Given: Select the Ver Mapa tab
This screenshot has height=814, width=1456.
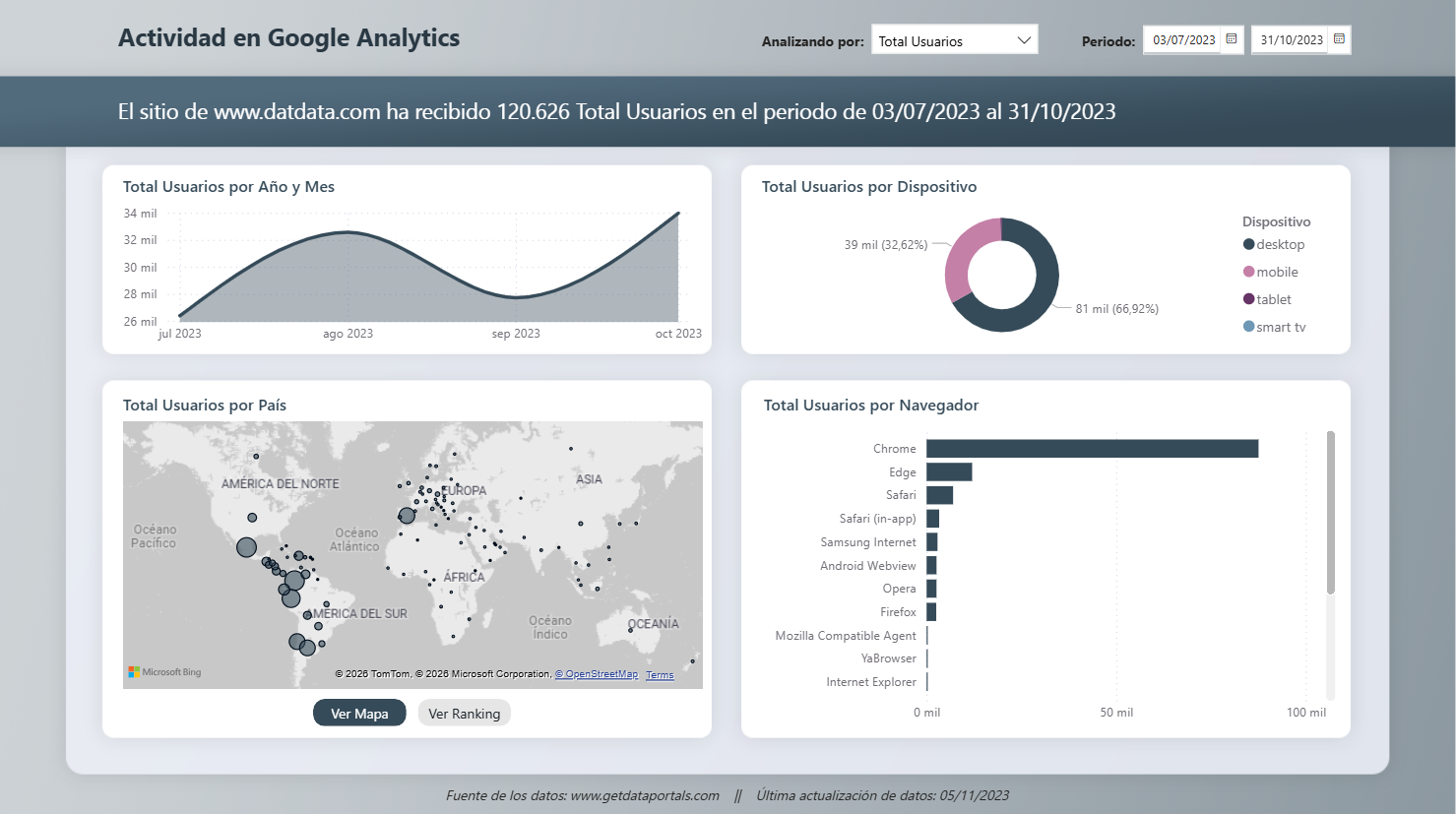Looking at the screenshot, I should coord(359,713).
